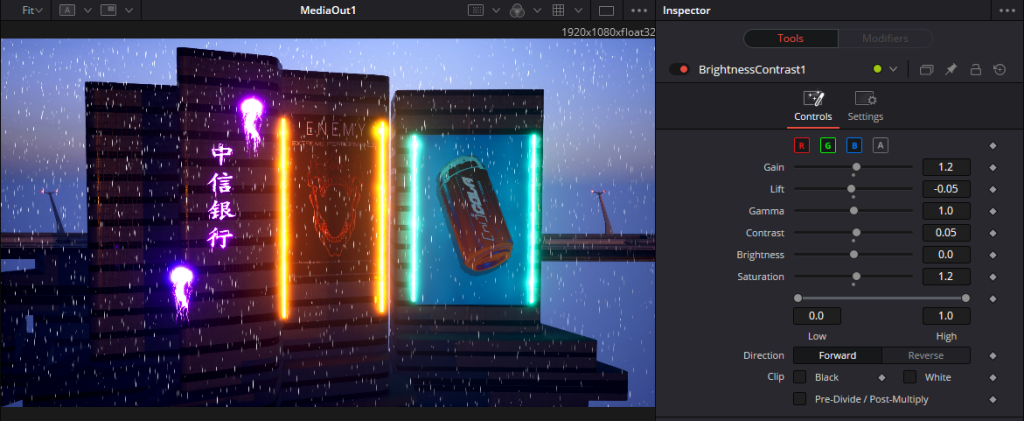Open the viewer A buffer dropdown arrow
This screenshot has width=1024, height=421.
tap(87, 10)
